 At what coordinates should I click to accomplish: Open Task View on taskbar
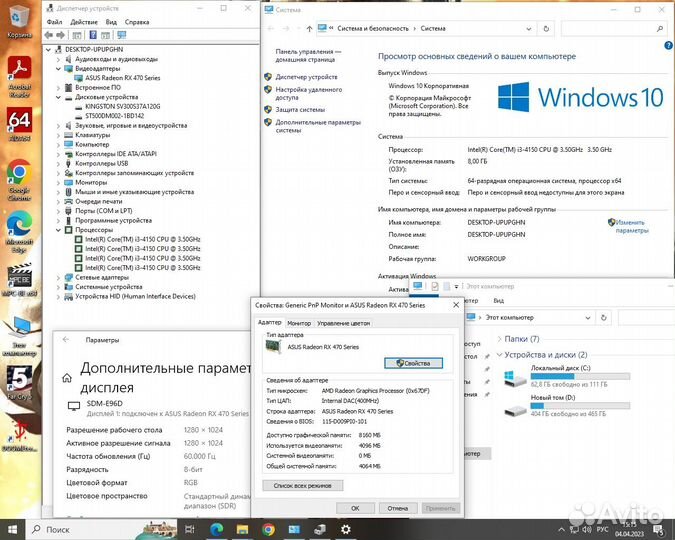click(190, 529)
